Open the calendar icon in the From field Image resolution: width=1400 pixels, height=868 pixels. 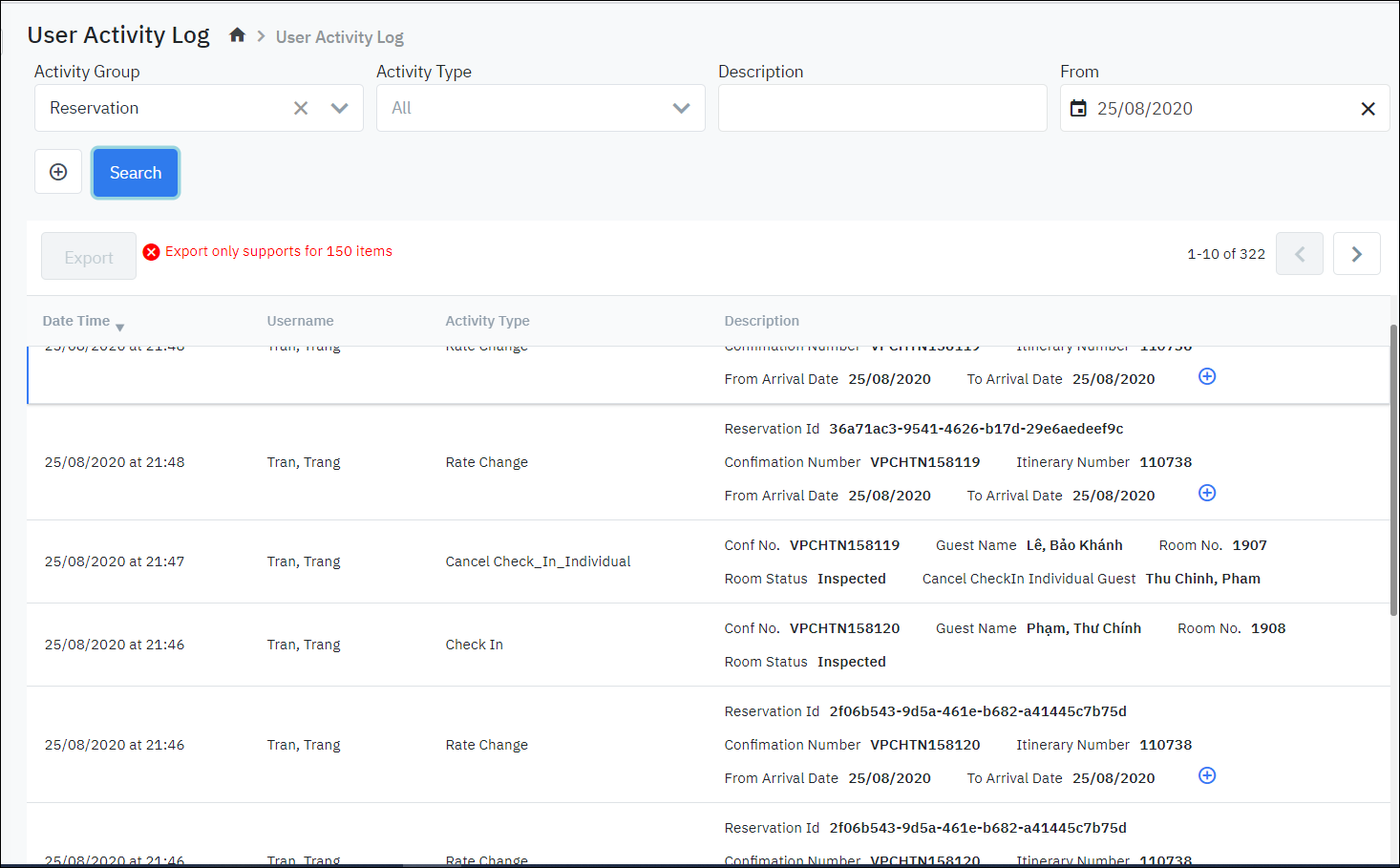(x=1078, y=108)
